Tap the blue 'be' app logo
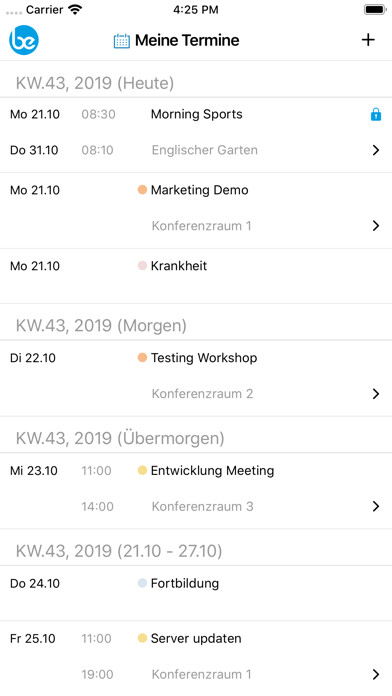 tap(24, 40)
